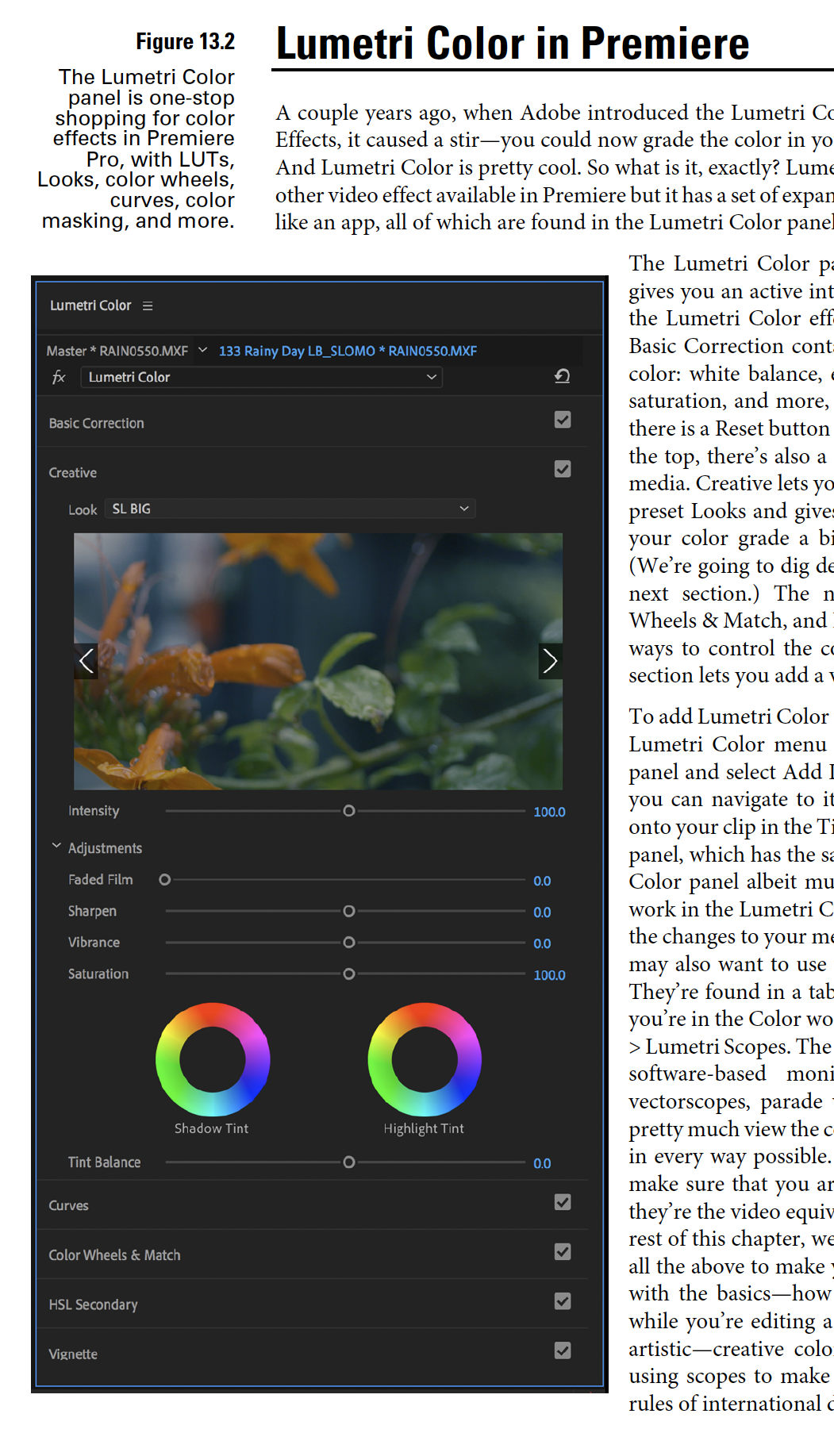Click the 'Shadow Tint' label

[212, 1129]
